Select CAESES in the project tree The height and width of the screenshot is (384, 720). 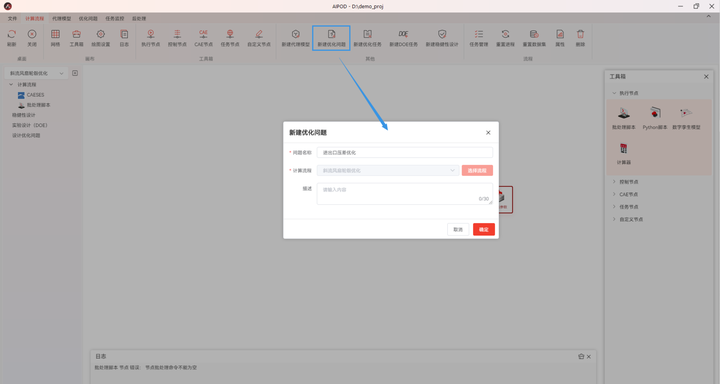pyautogui.click(x=35, y=95)
